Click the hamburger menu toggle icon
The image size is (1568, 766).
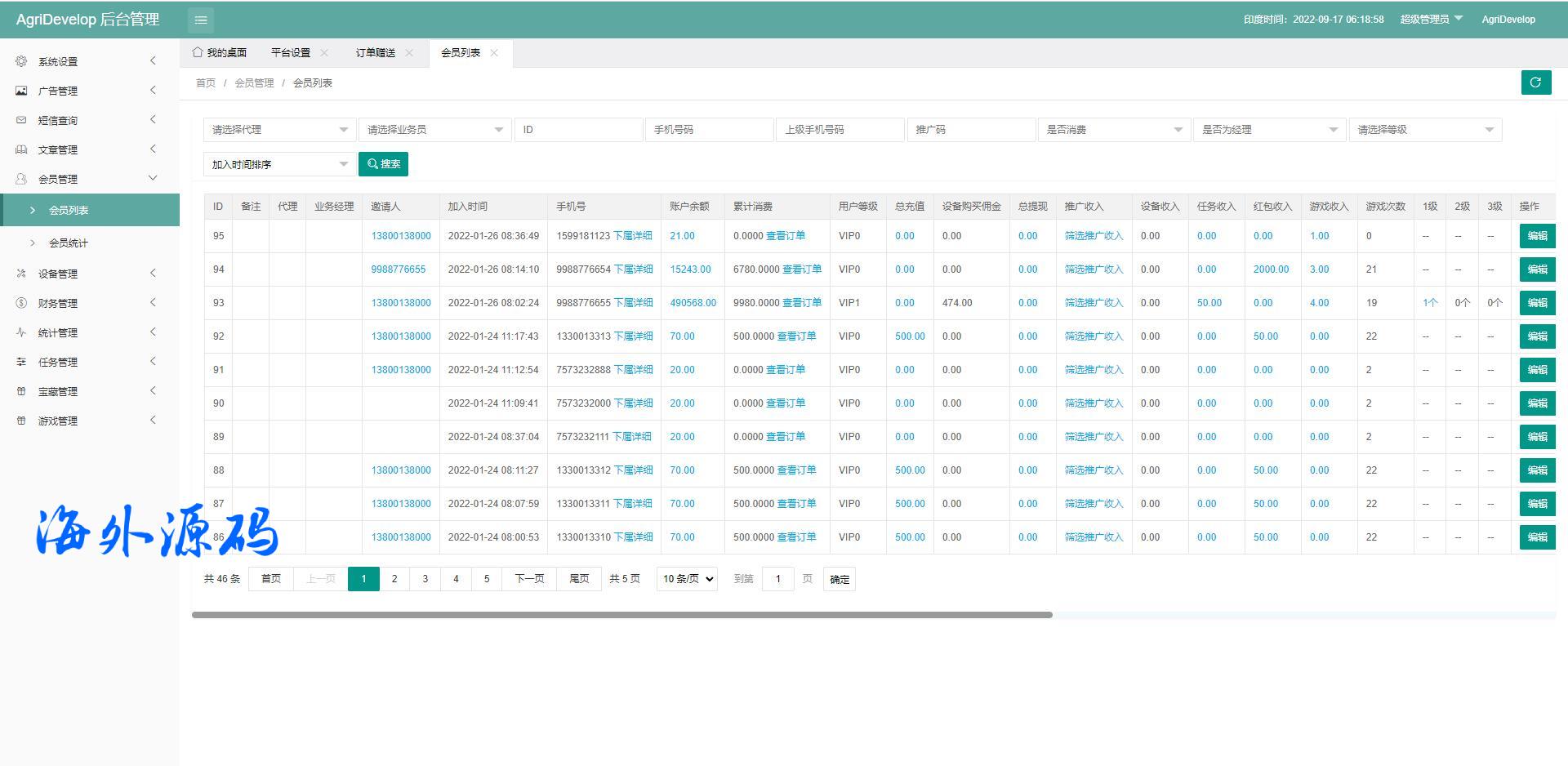[x=201, y=20]
